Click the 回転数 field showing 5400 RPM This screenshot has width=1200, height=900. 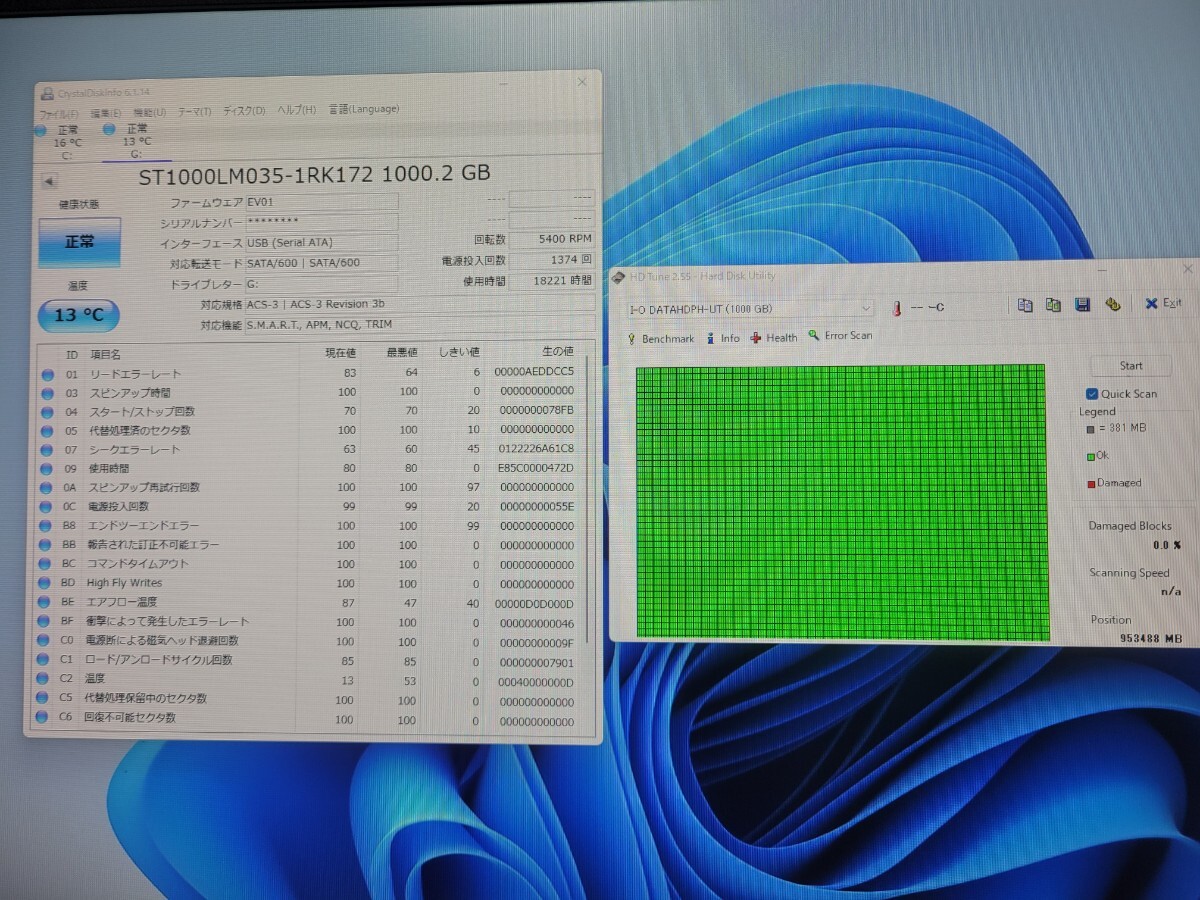pyautogui.click(x=552, y=240)
